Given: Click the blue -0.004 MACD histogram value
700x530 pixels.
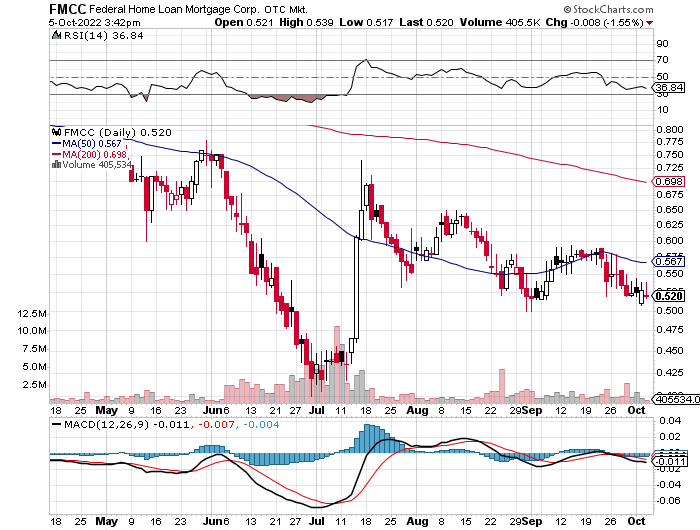Looking at the screenshot, I should [x=261, y=424].
